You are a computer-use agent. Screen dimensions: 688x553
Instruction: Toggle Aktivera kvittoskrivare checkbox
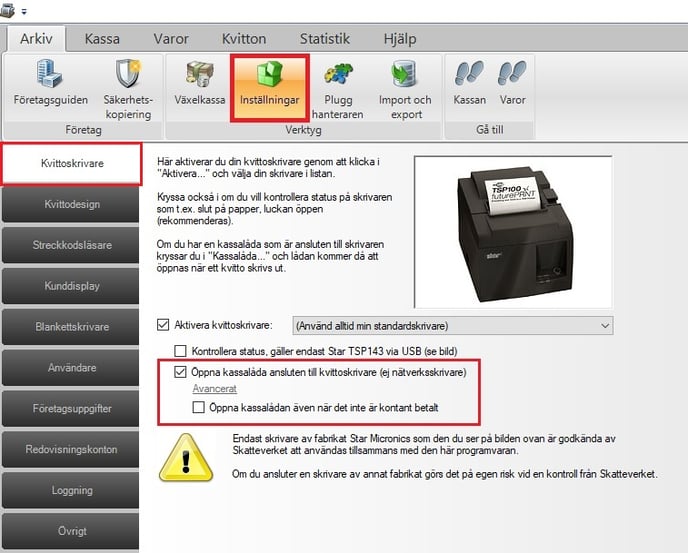(163, 325)
